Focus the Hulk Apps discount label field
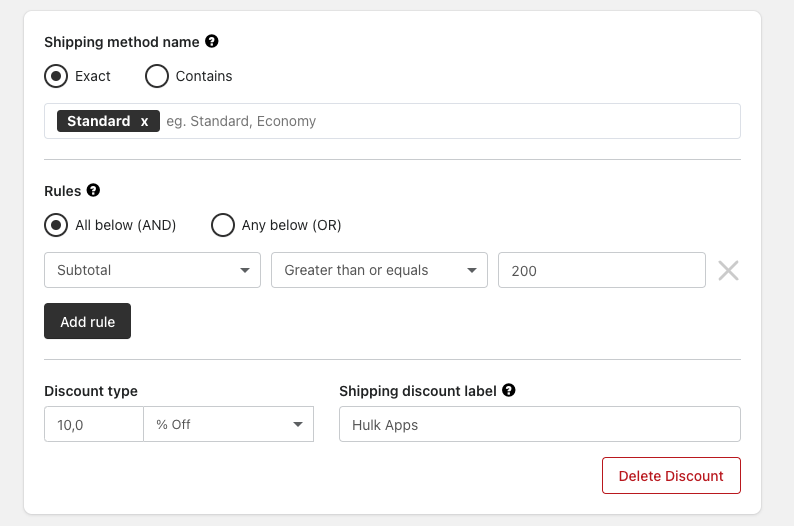Viewport: 794px width, 526px height. click(540, 424)
